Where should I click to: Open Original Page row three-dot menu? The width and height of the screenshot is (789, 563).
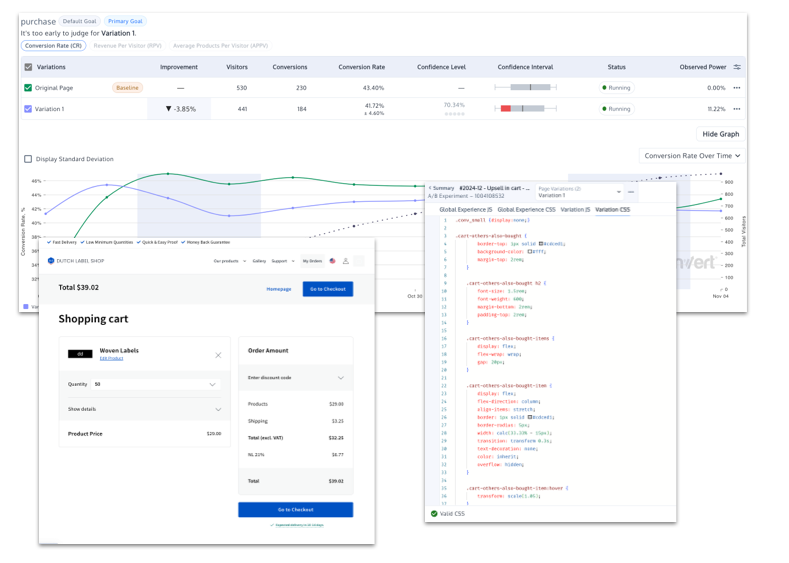point(737,88)
